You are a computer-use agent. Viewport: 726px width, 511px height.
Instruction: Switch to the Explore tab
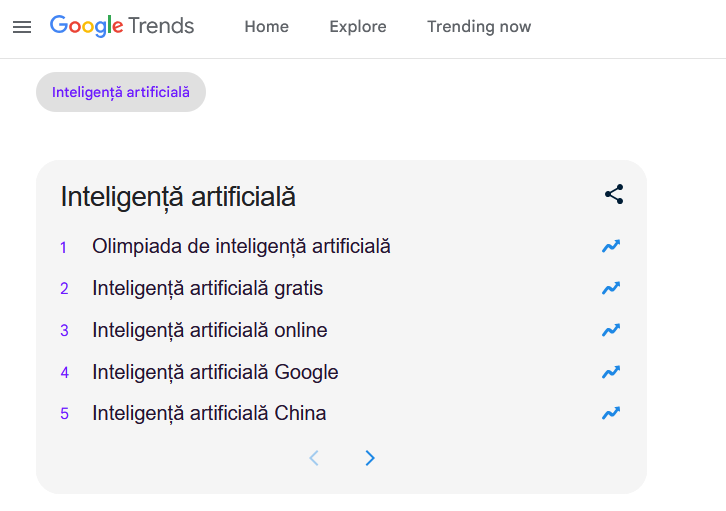pos(358,27)
